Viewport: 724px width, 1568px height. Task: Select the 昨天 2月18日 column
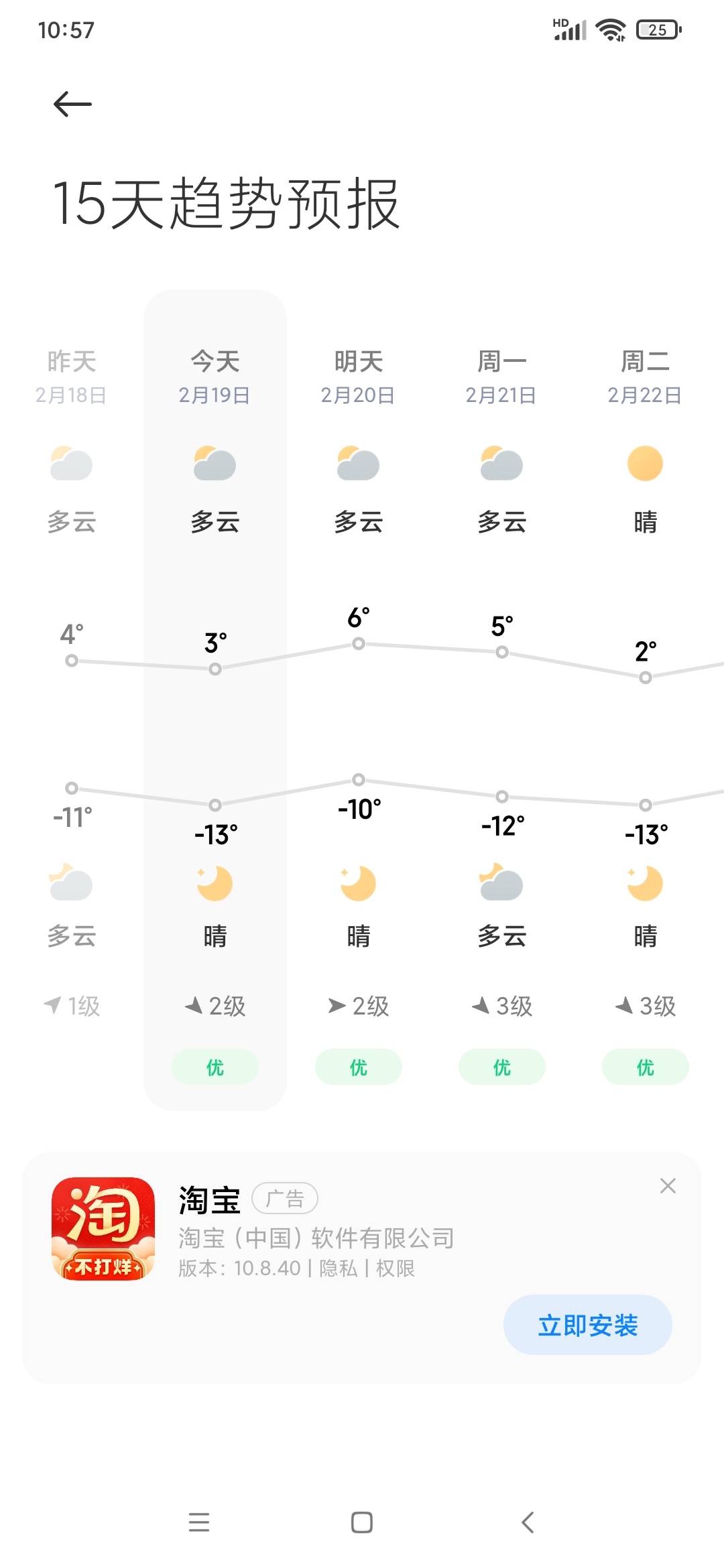pos(71,700)
